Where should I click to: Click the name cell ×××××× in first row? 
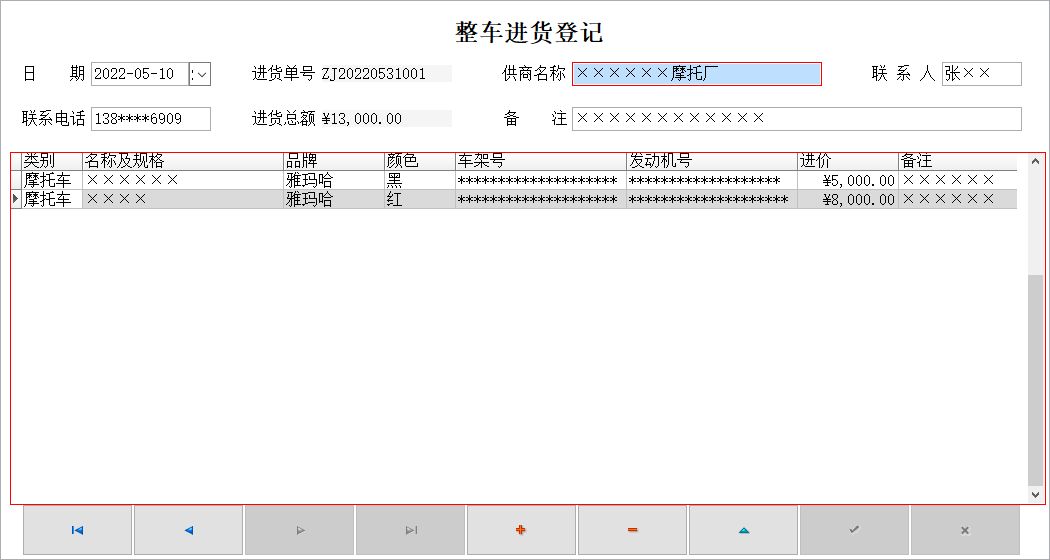[183, 180]
